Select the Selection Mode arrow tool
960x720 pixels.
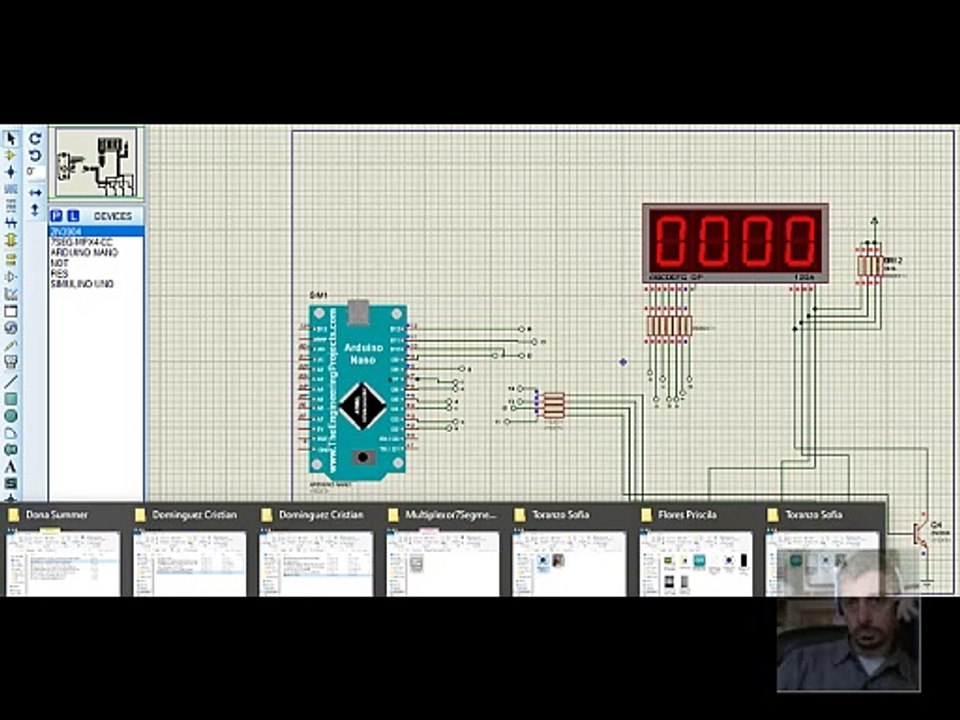click(x=10, y=139)
